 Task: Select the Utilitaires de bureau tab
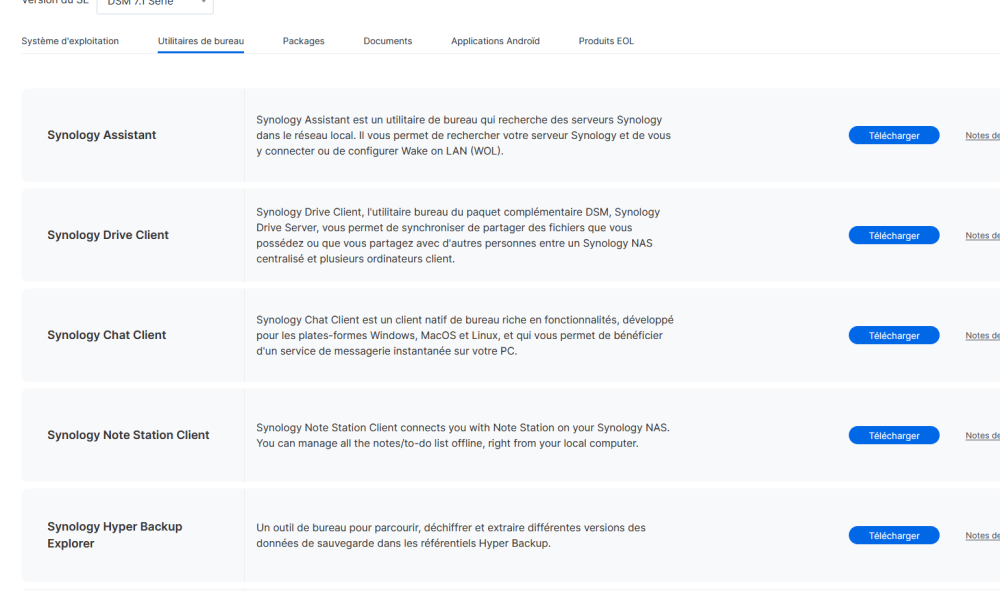201,41
